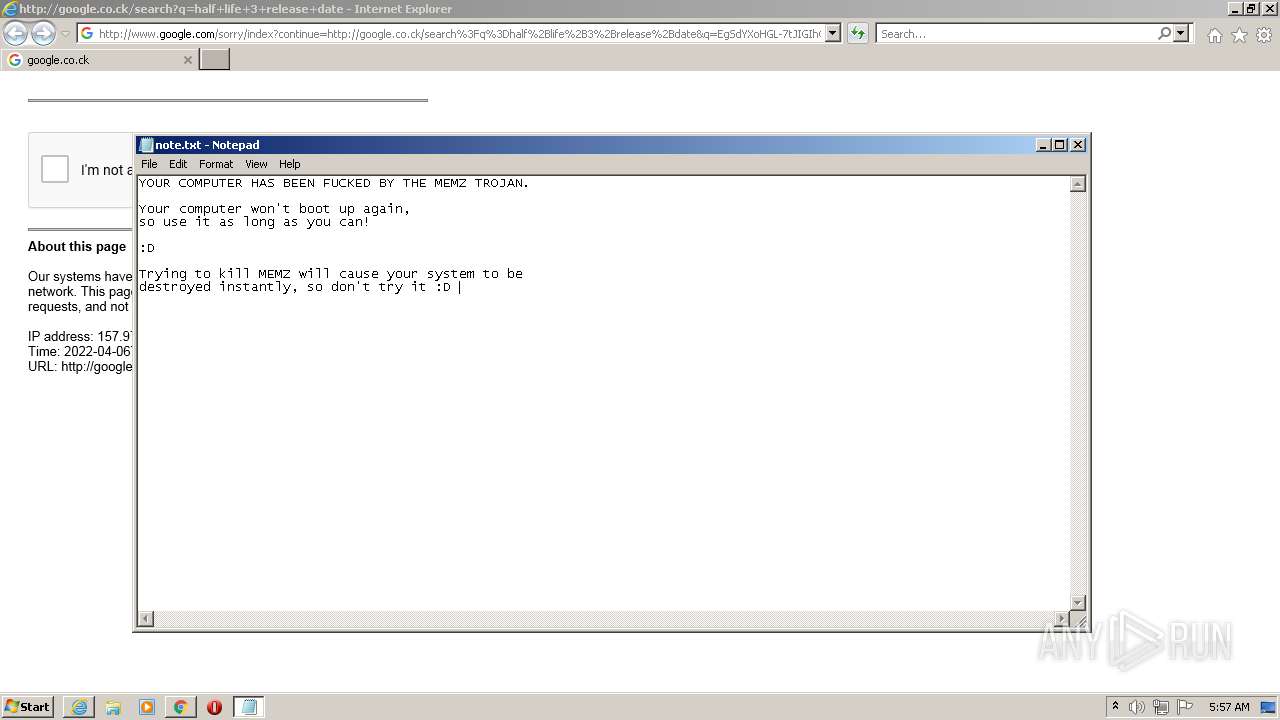Switch to the Notepad taskbar button
The image size is (1280, 720).
click(x=249, y=707)
